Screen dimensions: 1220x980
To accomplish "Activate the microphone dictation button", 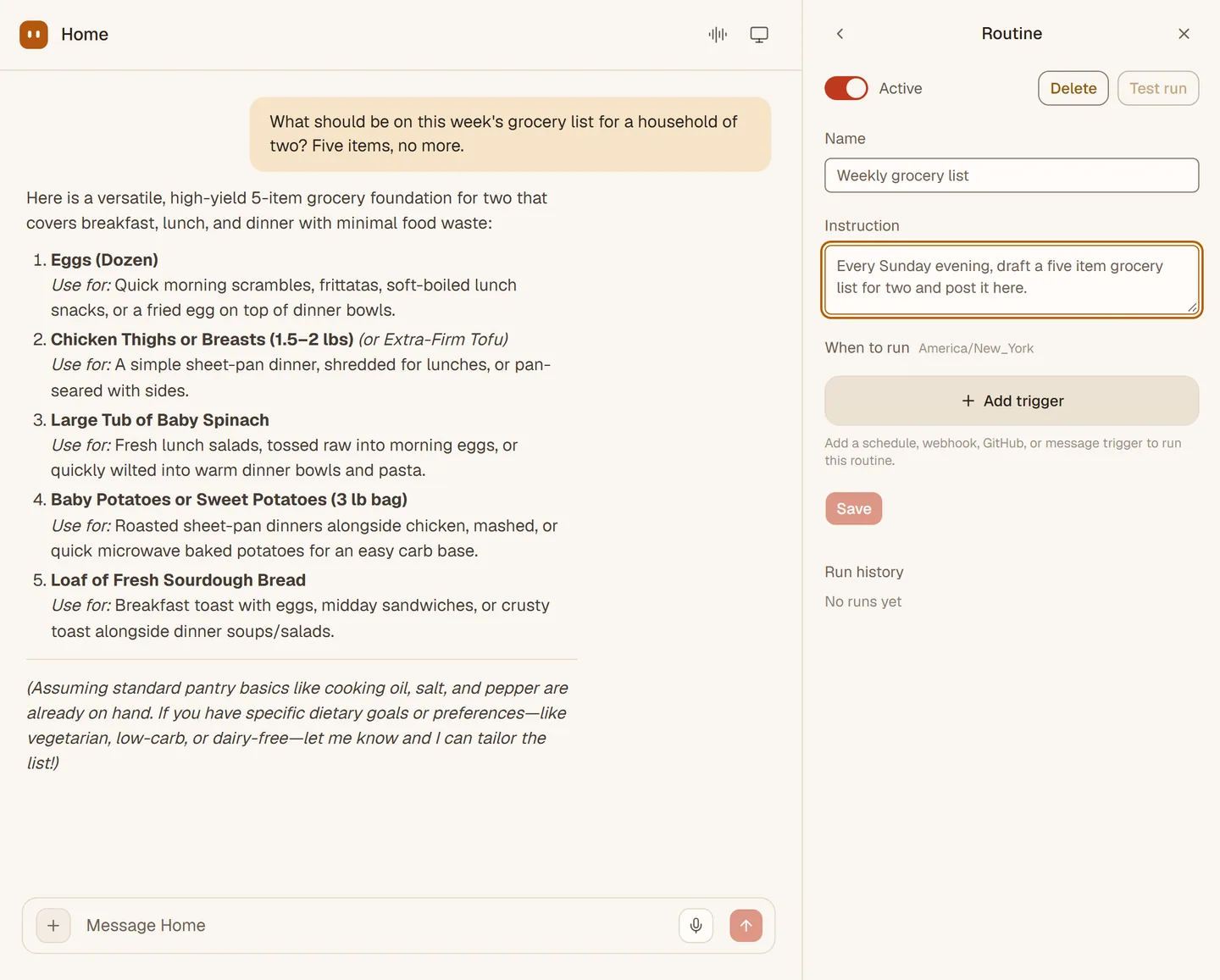I will pyautogui.click(x=696, y=926).
